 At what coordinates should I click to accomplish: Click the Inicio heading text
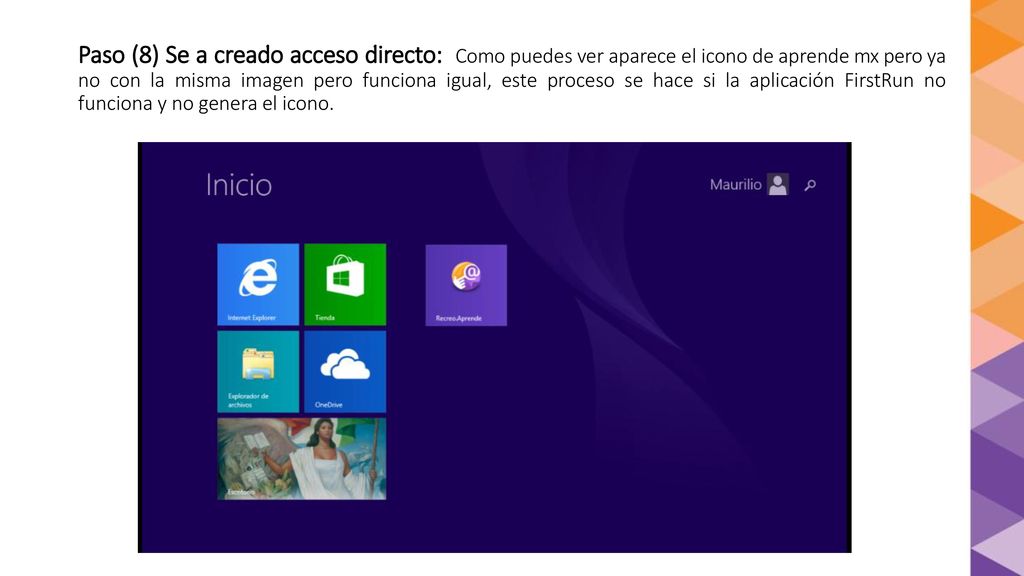[x=238, y=185]
